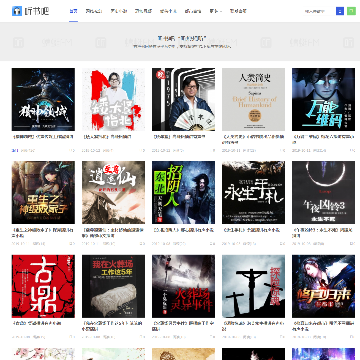Click title link below 重生之神级败家子 cover
Viewport: 360px width, 360px height.
coord(43,233)
